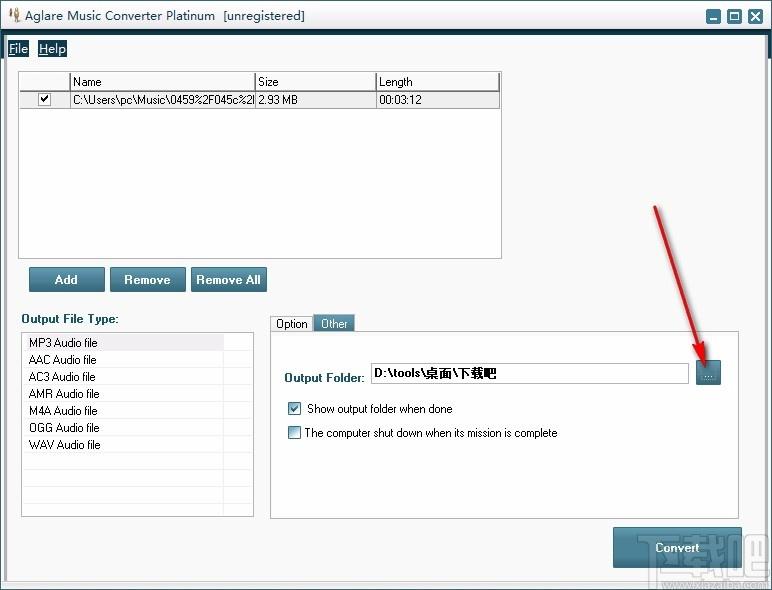The height and width of the screenshot is (590, 772).
Task: Click the Output Folder path field
Action: 529,373
